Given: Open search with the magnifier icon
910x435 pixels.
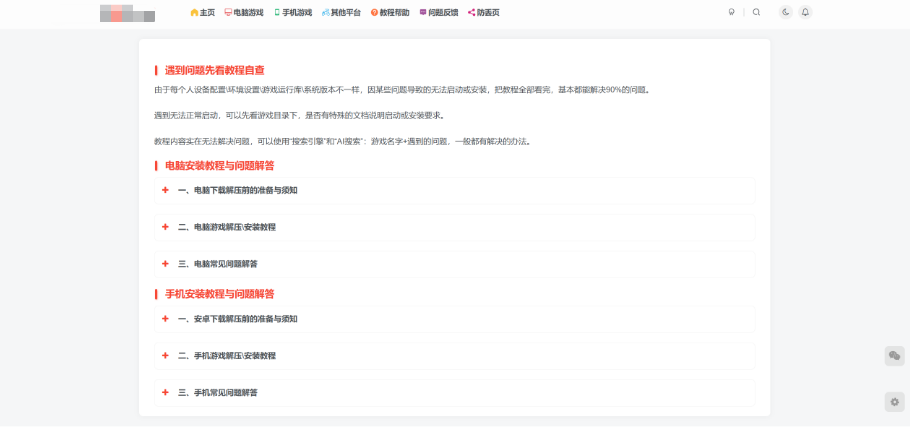Looking at the screenshot, I should (756, 12).
